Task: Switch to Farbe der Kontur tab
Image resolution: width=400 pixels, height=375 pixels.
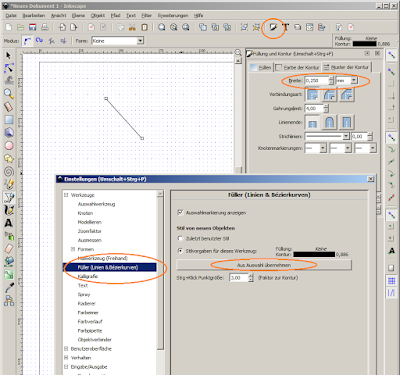Action: (x=297, y=67)
